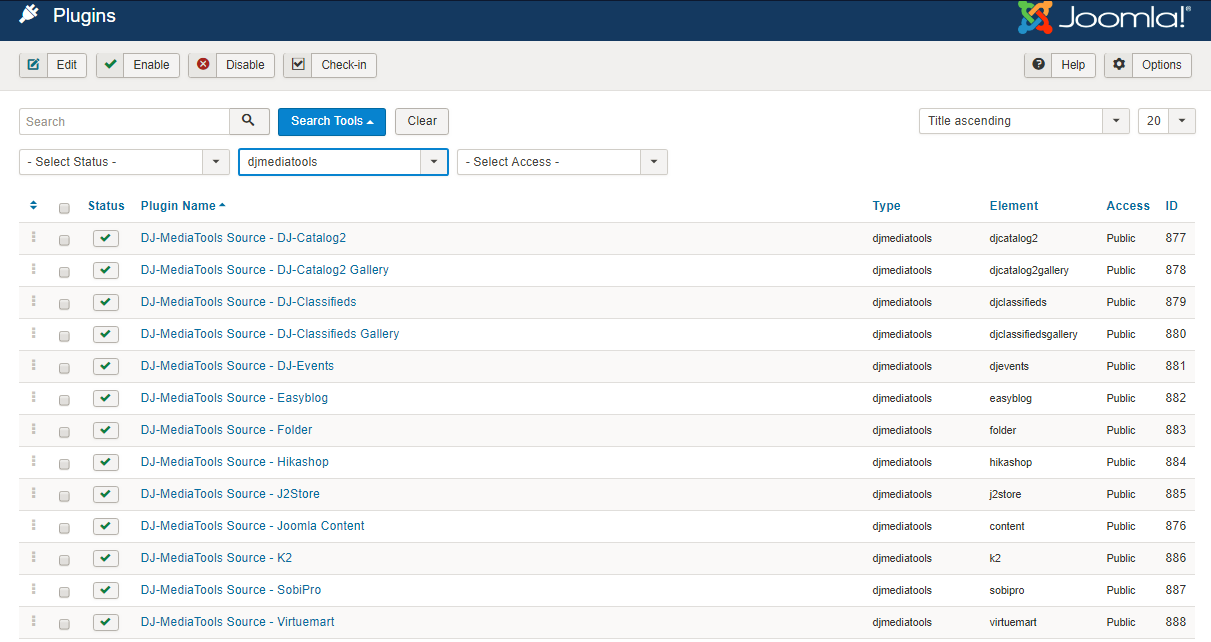Check the box for DJ-Catalog2 row
Image resolution: width=1211 pixels, height=642 pixels.
(x=64, y=240)
